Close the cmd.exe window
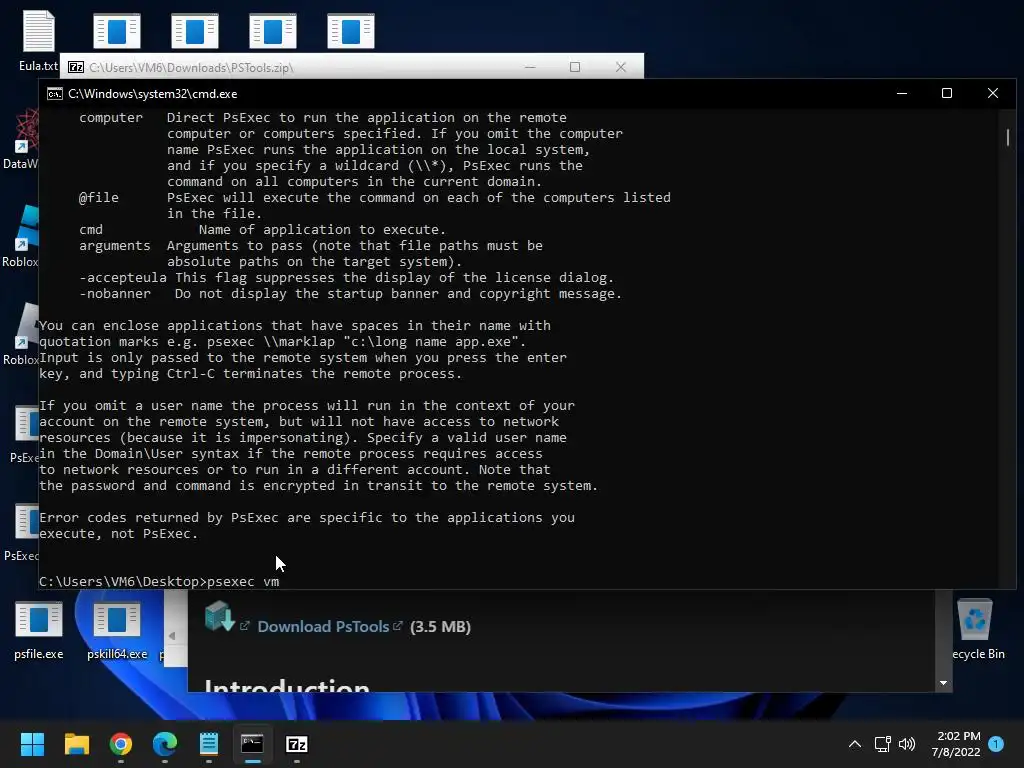This screenshot has width=1024, height=768. (x=993, y=94)
